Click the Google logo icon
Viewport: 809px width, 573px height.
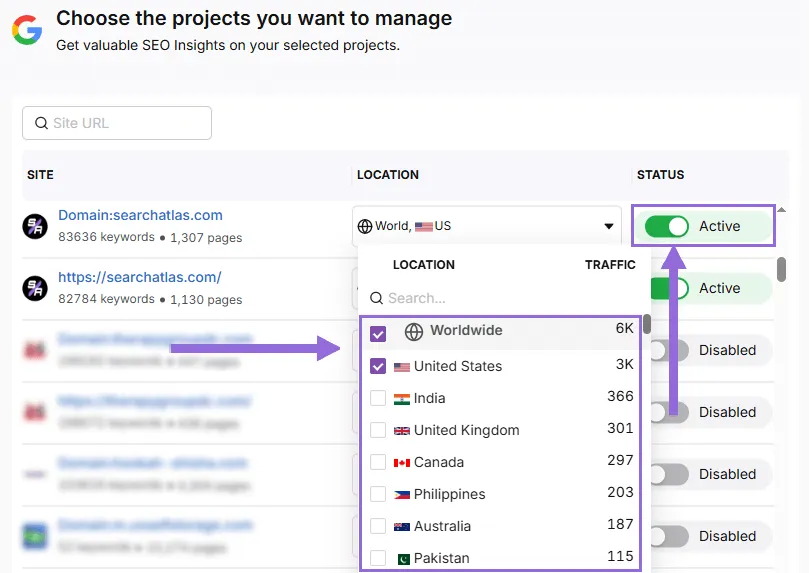27,30
